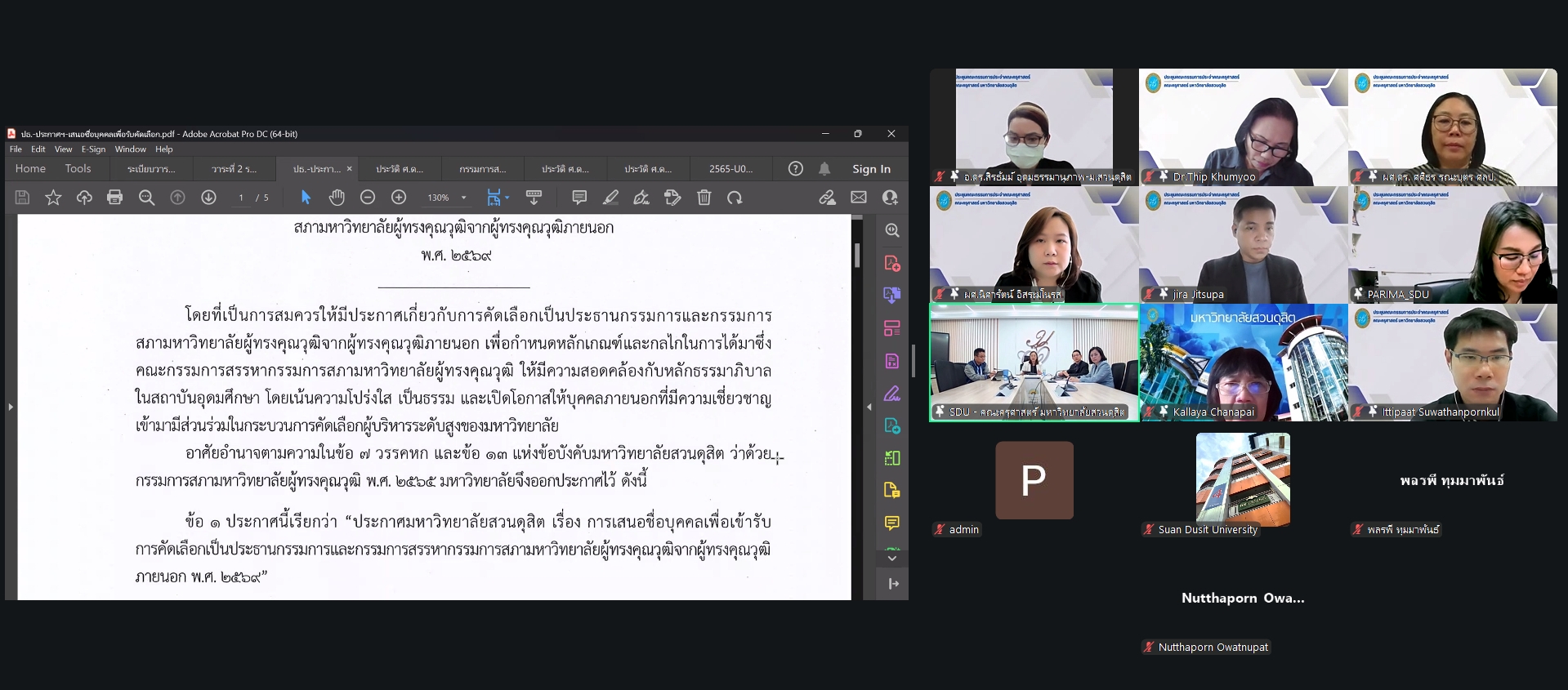This screenshot has height=690, width=1568.
Task: Bookmark file with star icon
Action: 53,198
